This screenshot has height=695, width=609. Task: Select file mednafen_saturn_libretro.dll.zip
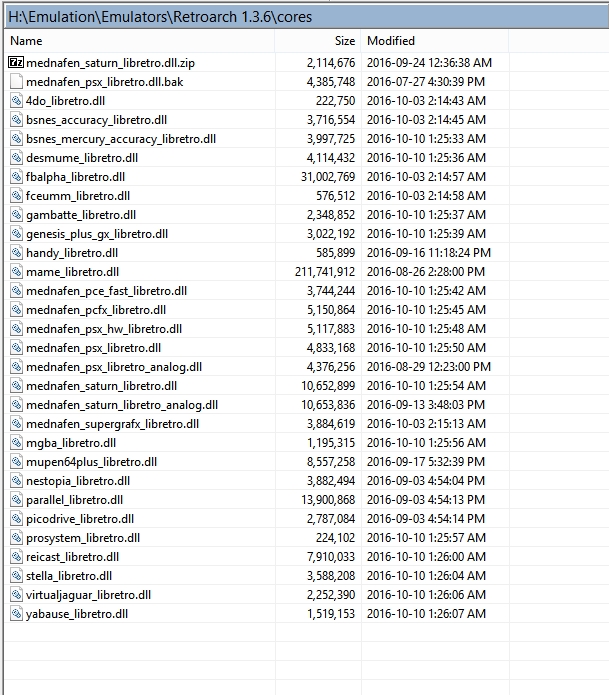(110, 63)
